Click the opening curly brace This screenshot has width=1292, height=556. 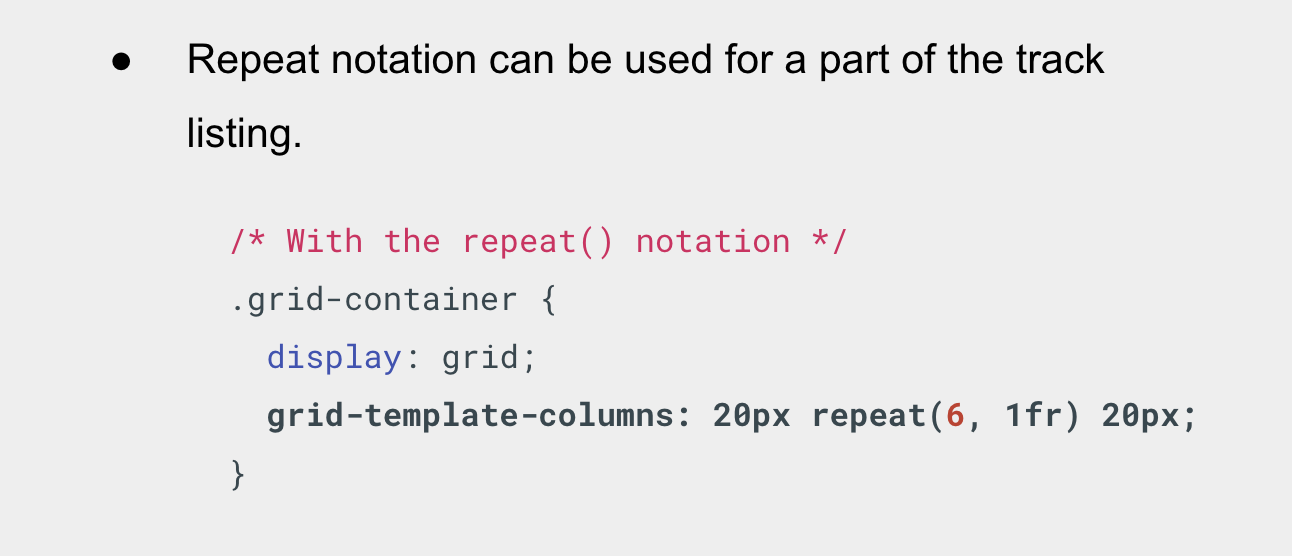tap(548, 300)
